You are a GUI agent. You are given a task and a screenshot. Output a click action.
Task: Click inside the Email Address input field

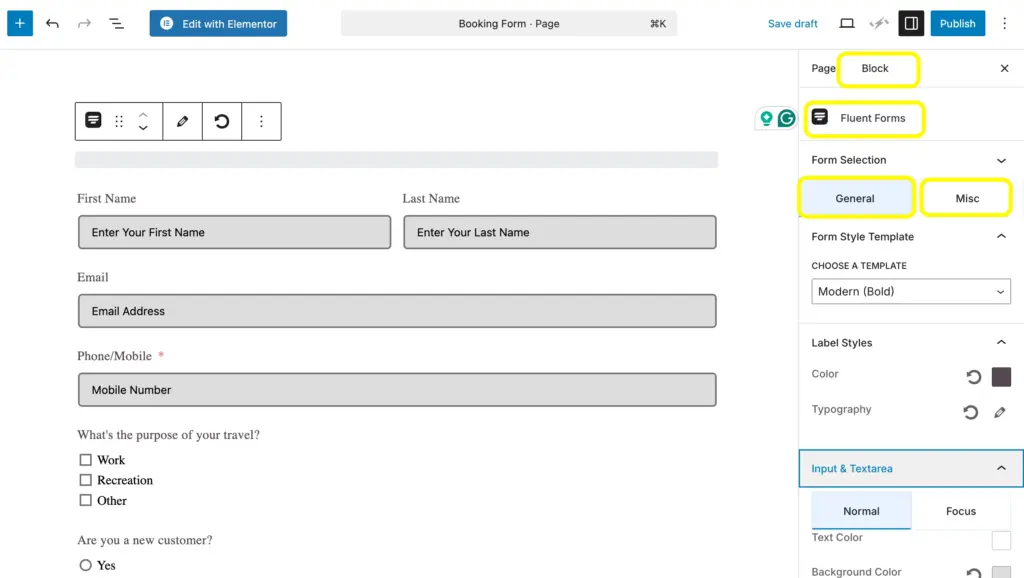(x=397, y=311)
